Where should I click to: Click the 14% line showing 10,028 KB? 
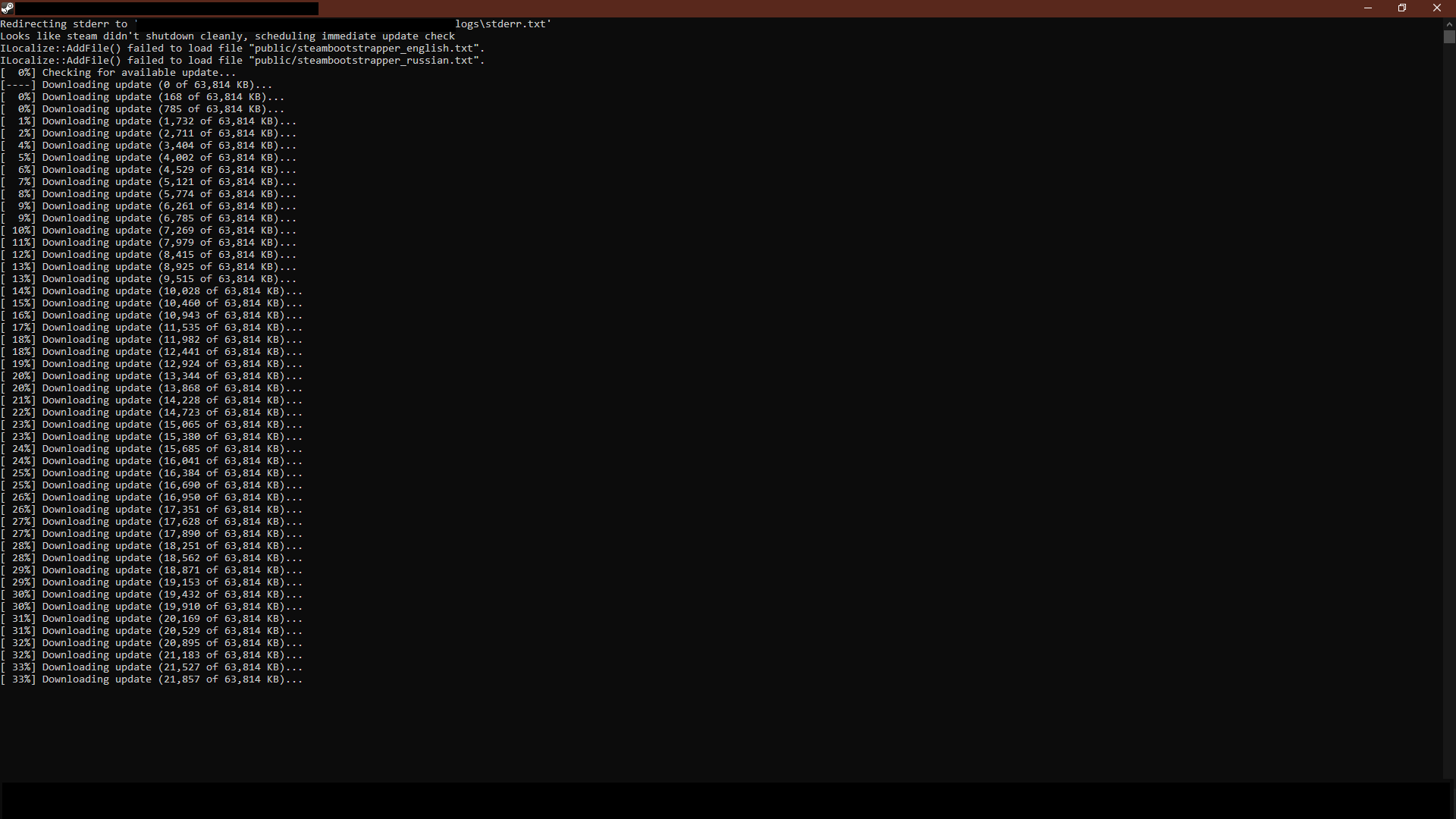(x=152, y=291)
